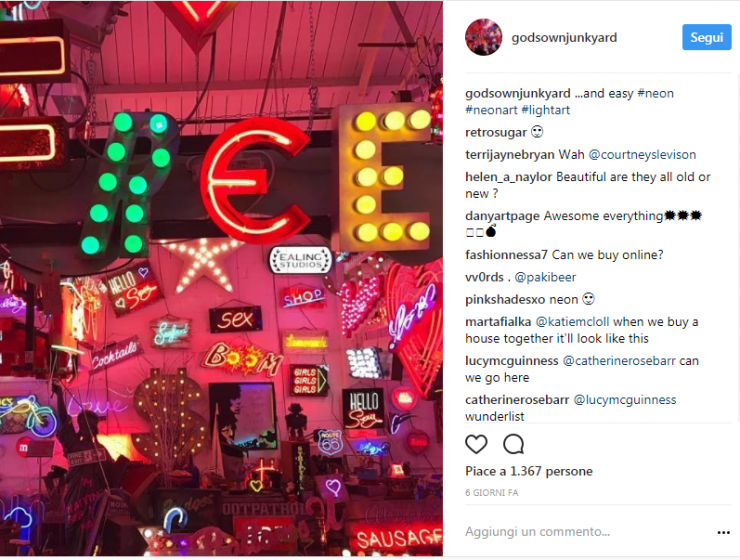Open the 6 GIORNI FA timestamp

click(491, 493)
